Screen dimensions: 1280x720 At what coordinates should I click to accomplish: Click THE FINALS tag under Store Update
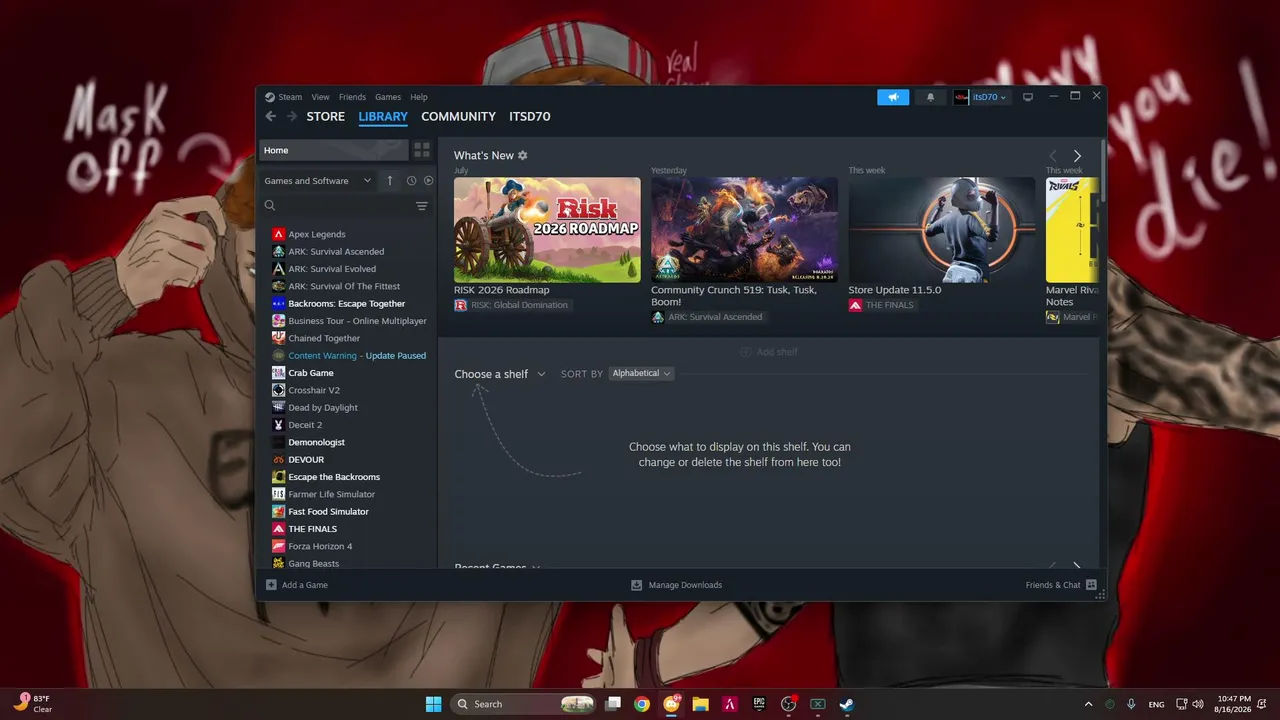coord(882,305)
